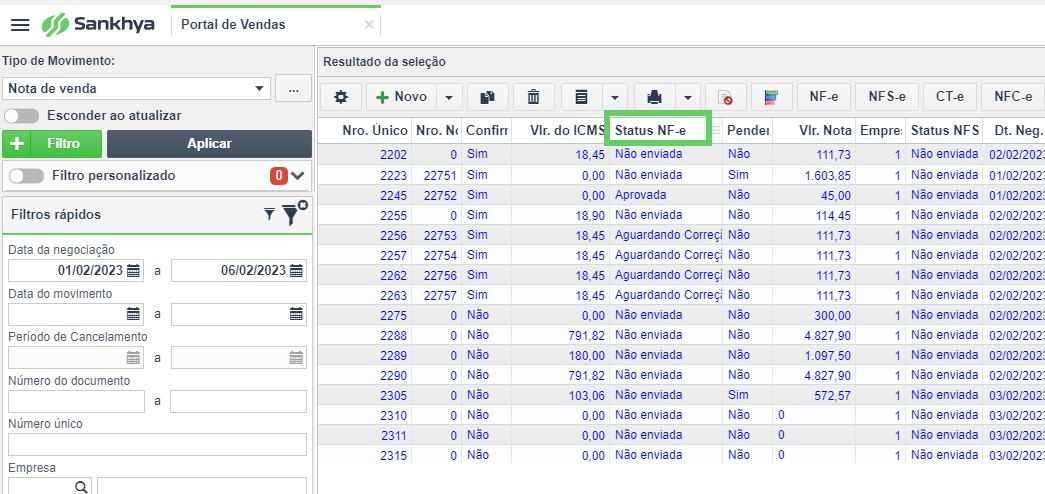The height and width of the screenshot is (494, 1045).
Task: Click the Número único input field
Action: (x=157, y=445)
